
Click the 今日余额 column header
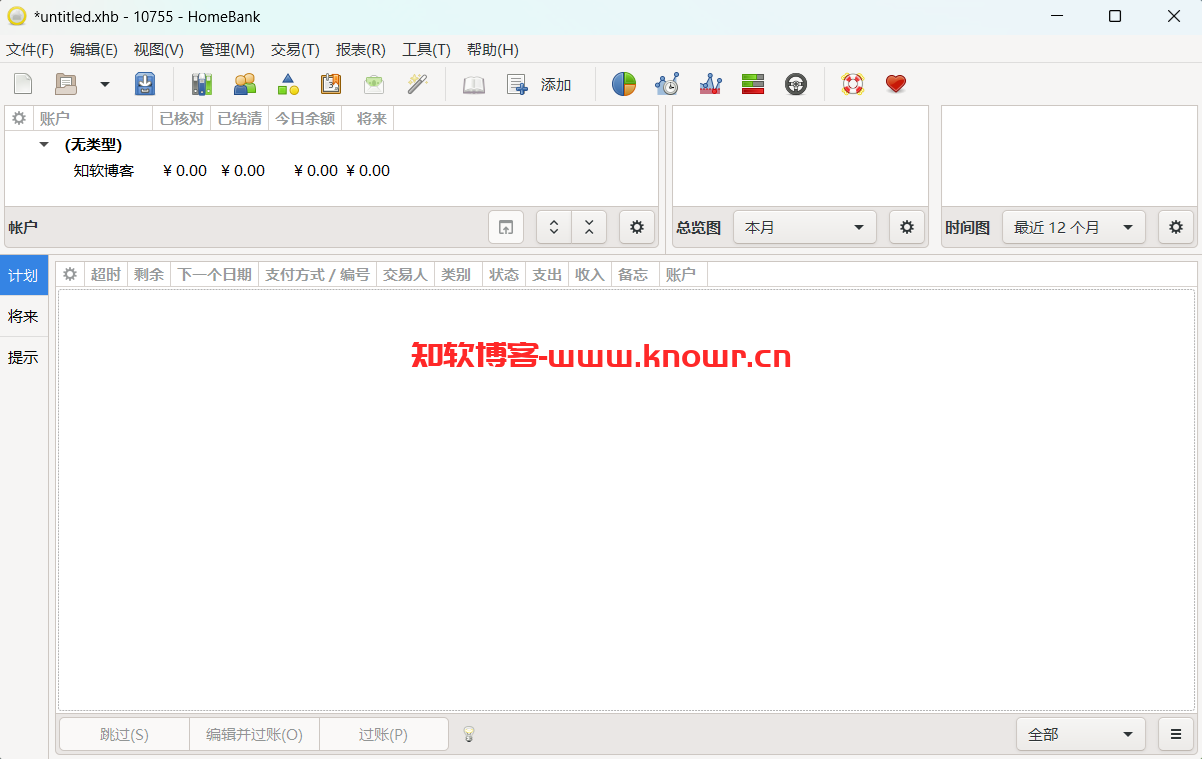305,118
